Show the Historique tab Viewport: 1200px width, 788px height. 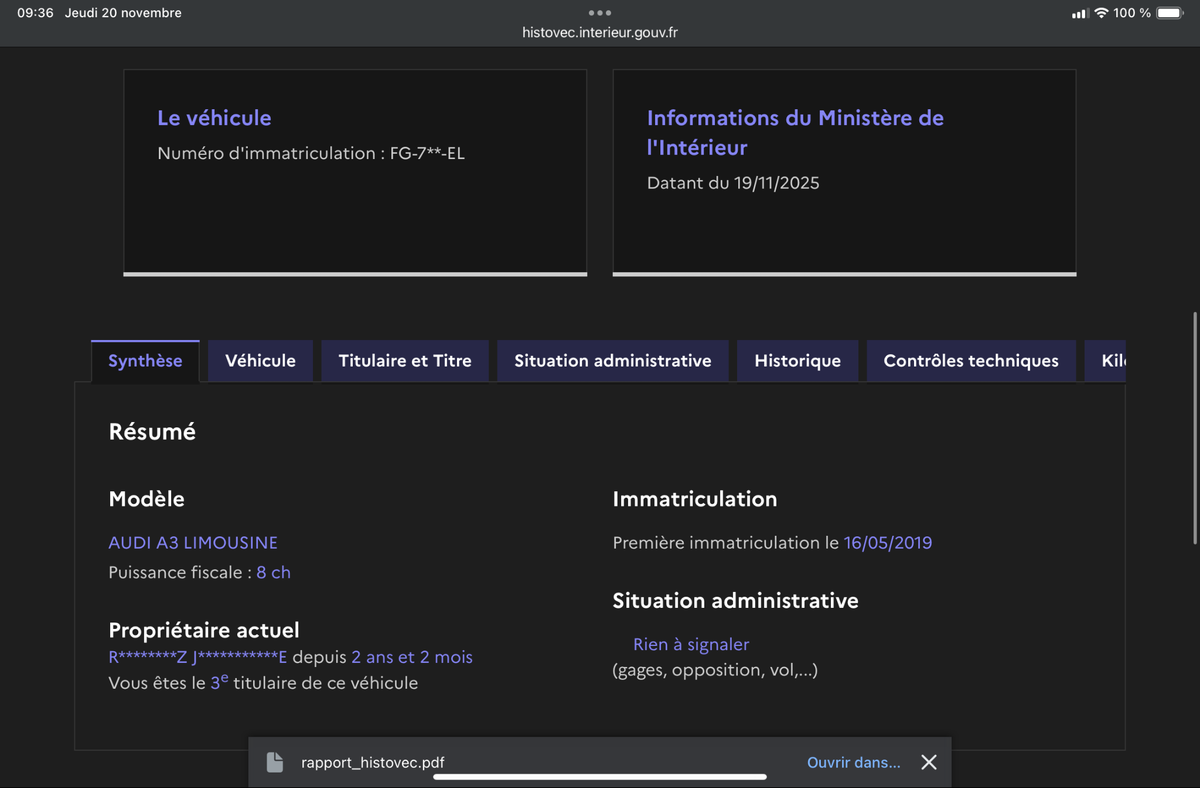[x=797, y=361]
